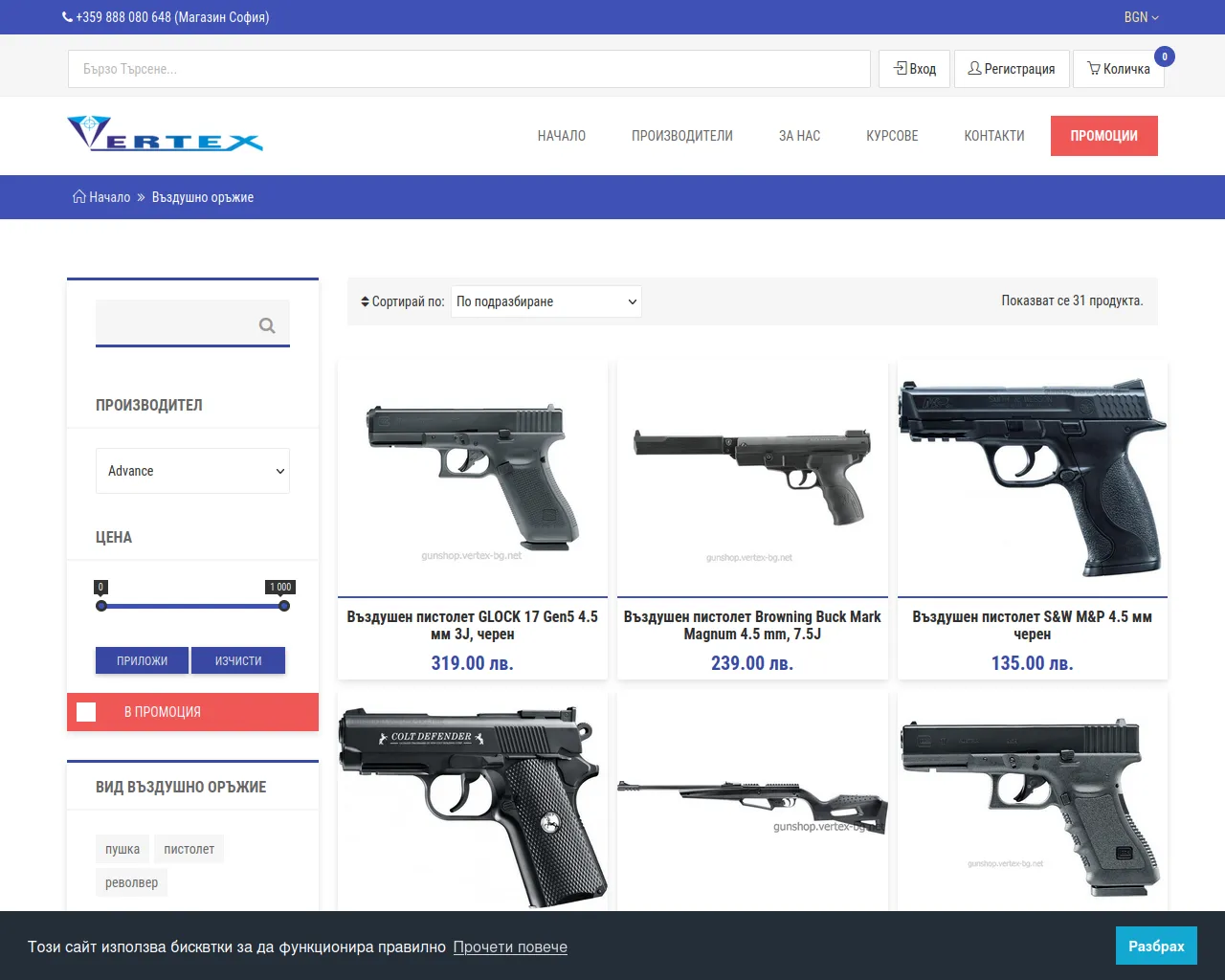Image resolution: width=1225 pixels, height=980 pixels.
Task: Open the shopping cart (Количка)
Action: (x=1118, y=69)
